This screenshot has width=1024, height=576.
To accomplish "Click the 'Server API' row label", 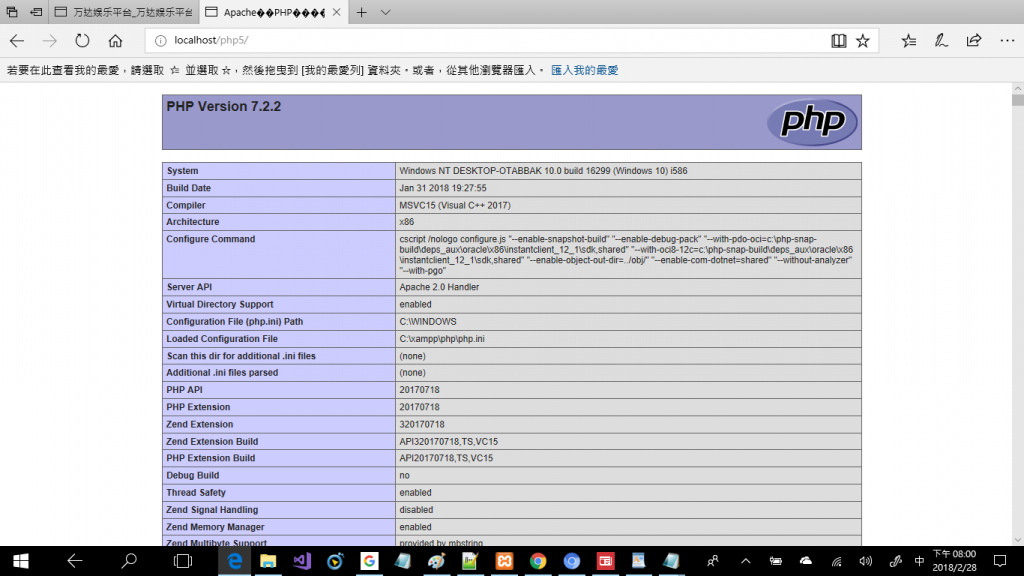I will [x=189, y=287].
